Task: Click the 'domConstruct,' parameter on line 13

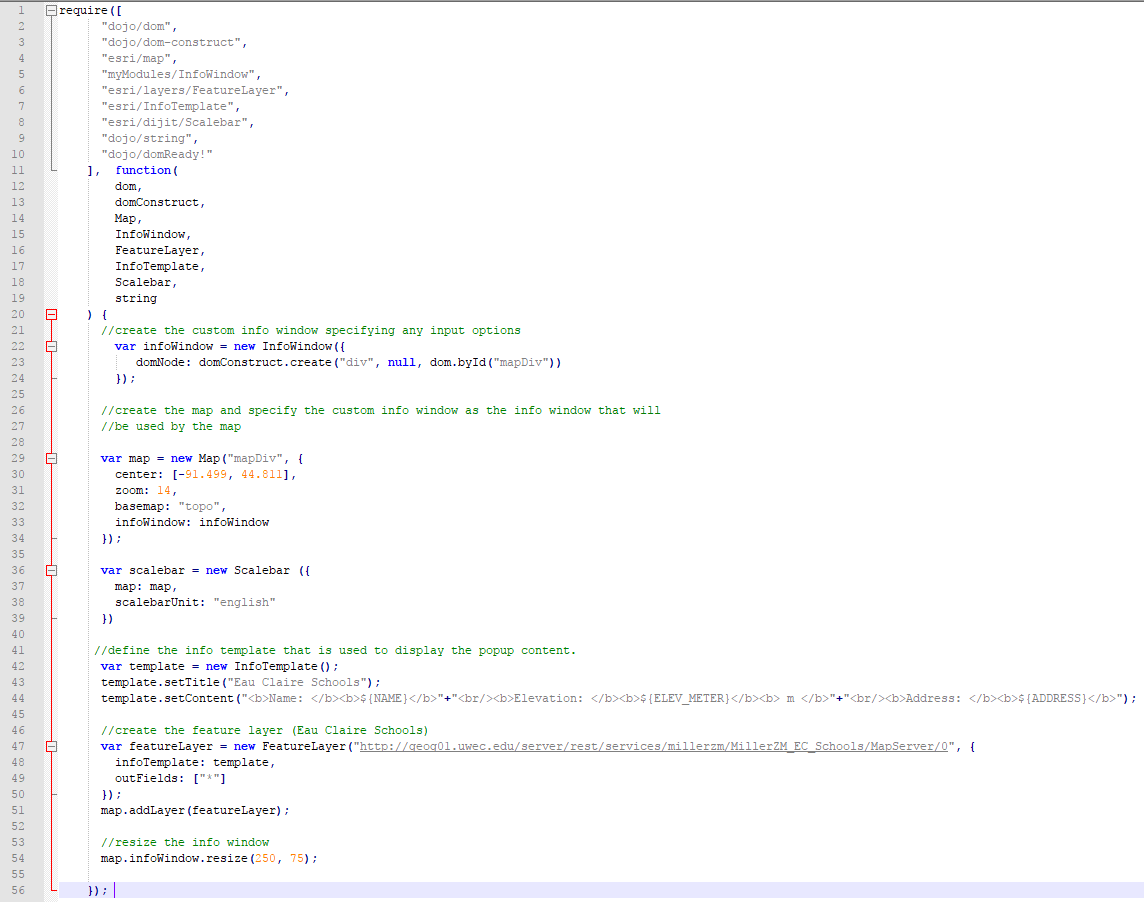Action: click(x=160, y=202)
